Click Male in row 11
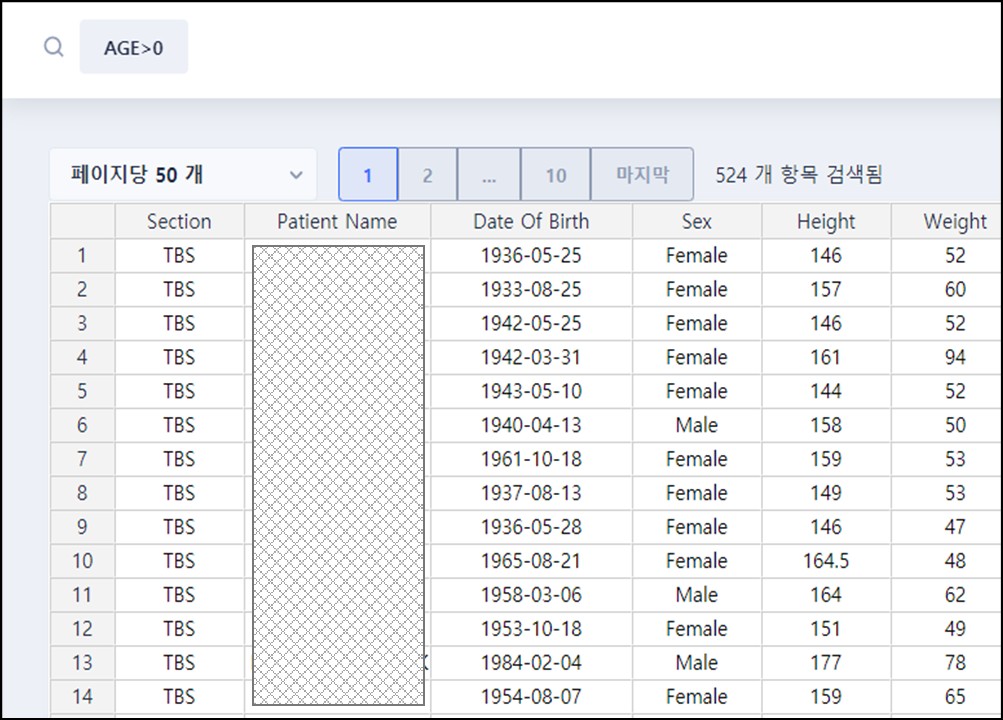 (697, 595)
